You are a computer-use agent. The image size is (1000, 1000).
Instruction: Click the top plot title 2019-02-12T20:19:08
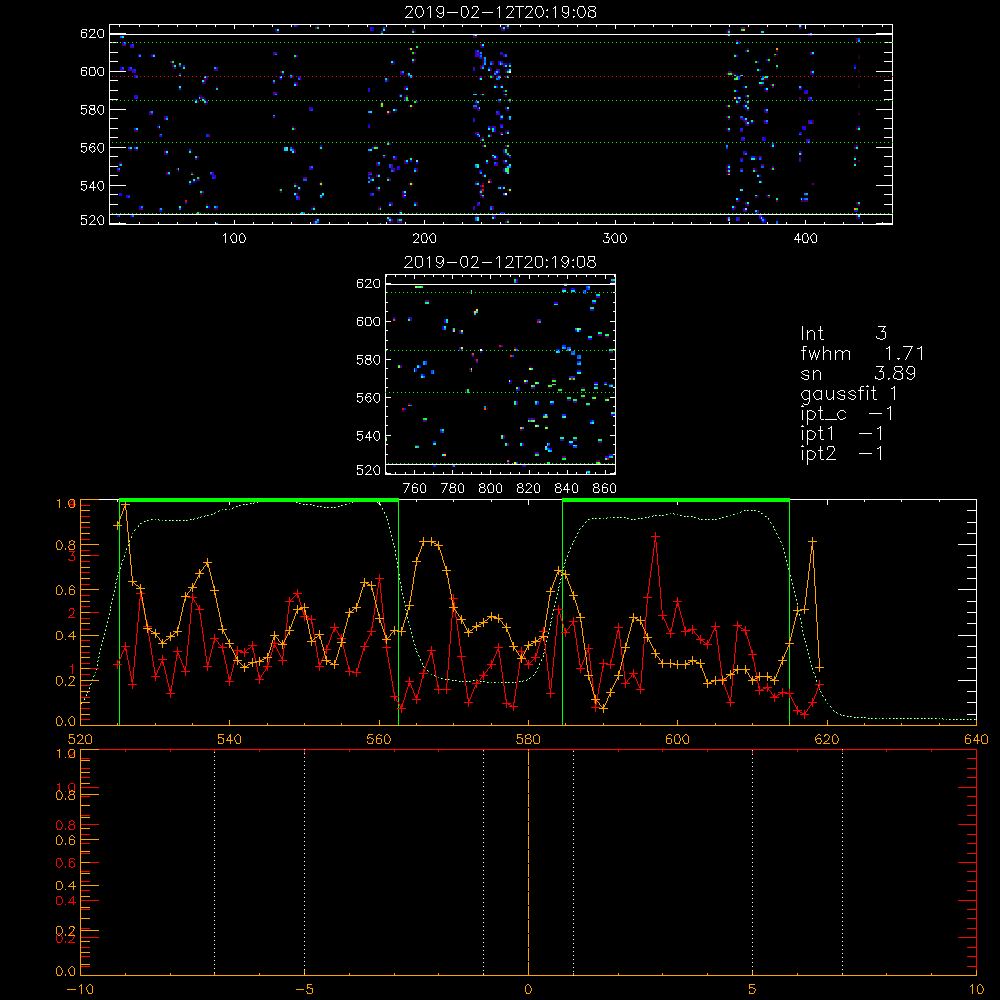coord(500,12)
